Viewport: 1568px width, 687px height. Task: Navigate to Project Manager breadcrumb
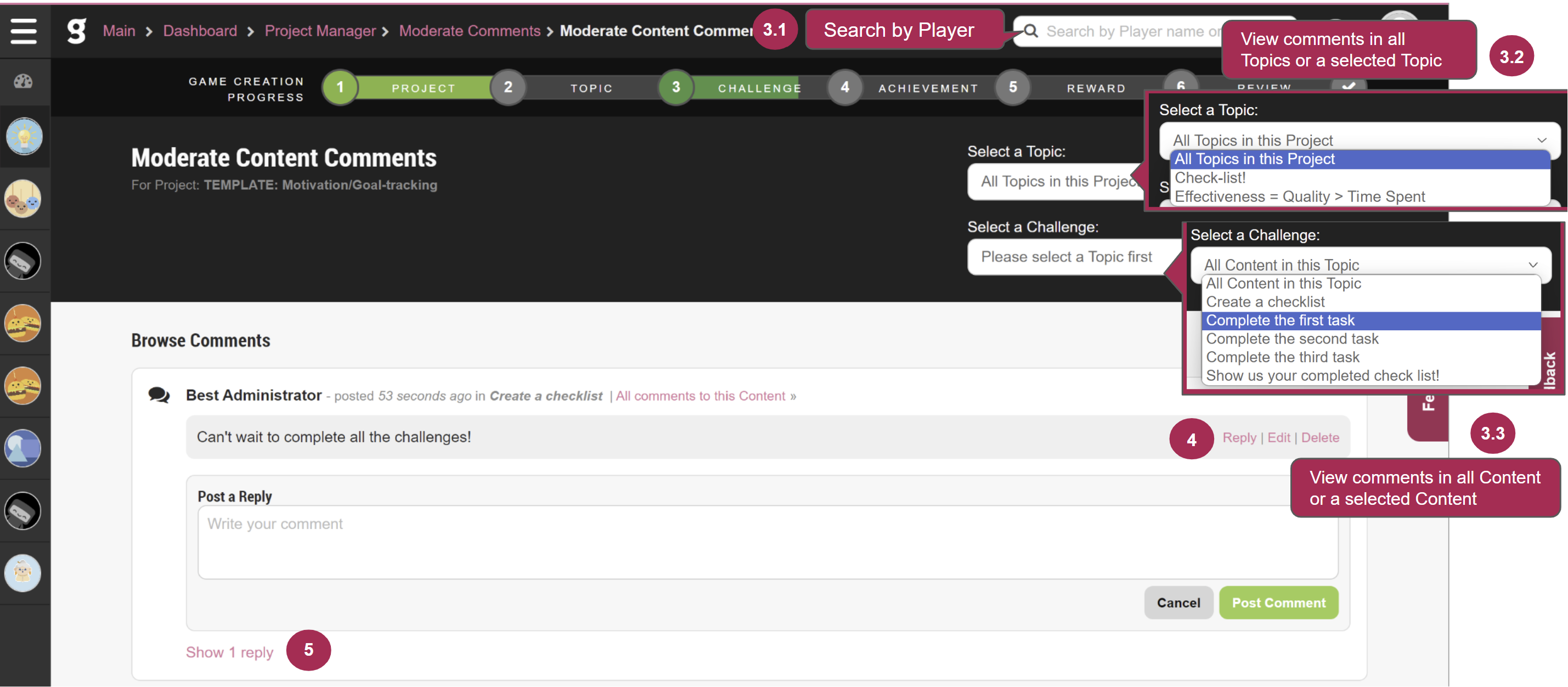point(320,31)
